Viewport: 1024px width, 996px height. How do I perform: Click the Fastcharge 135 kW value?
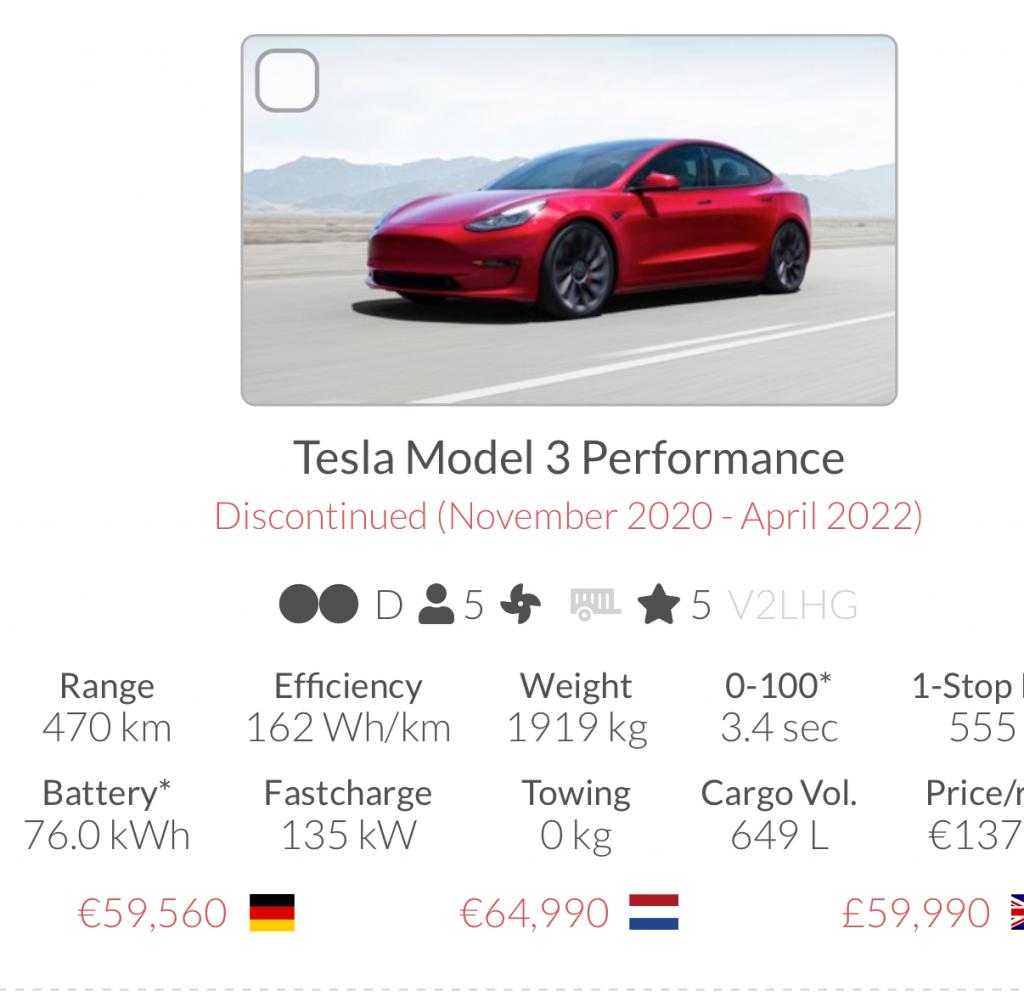(x=348, y=835)
